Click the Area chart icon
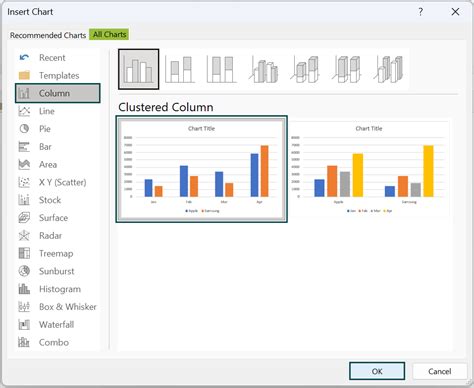Screen dimensions: 474x388 coord(24,164)
